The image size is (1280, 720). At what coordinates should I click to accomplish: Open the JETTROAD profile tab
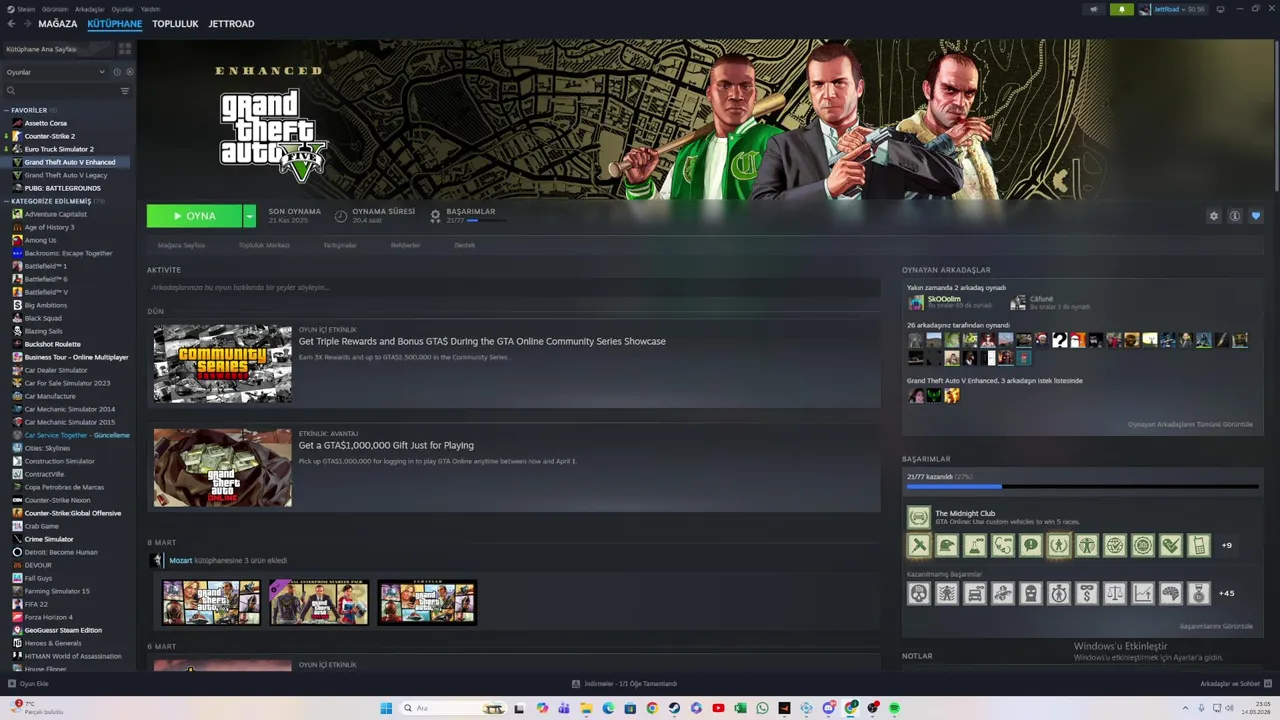tap(231, 24)
